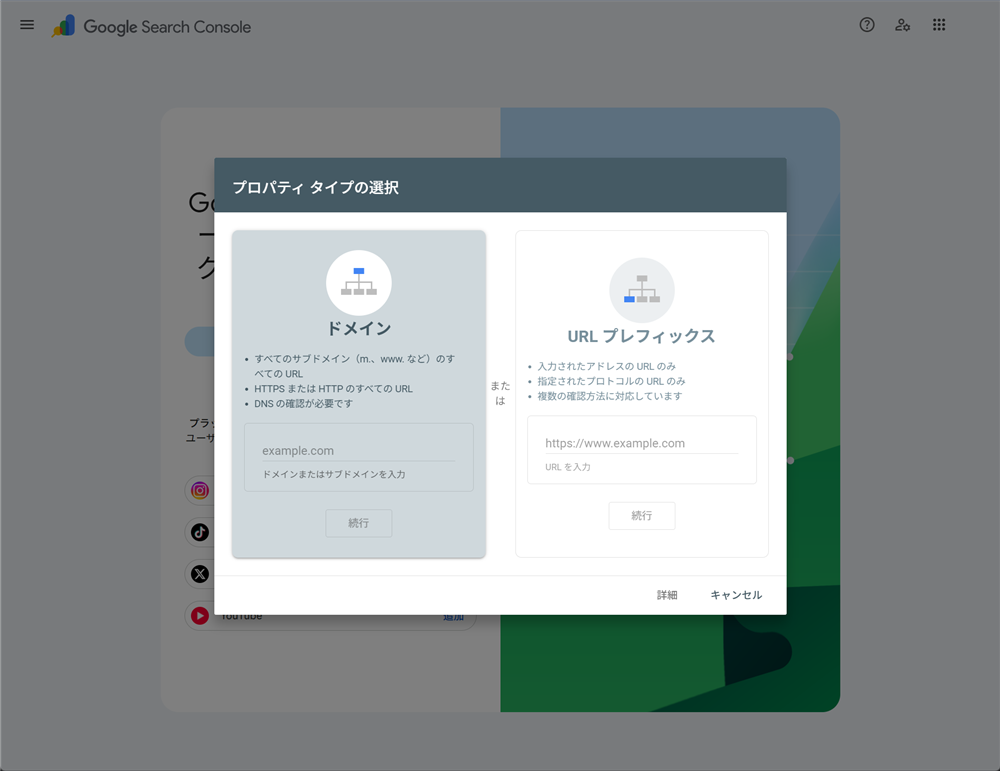
Task: Click the ドメインまたはサブドメインを入力 hint
Action: tap(334, 474)
